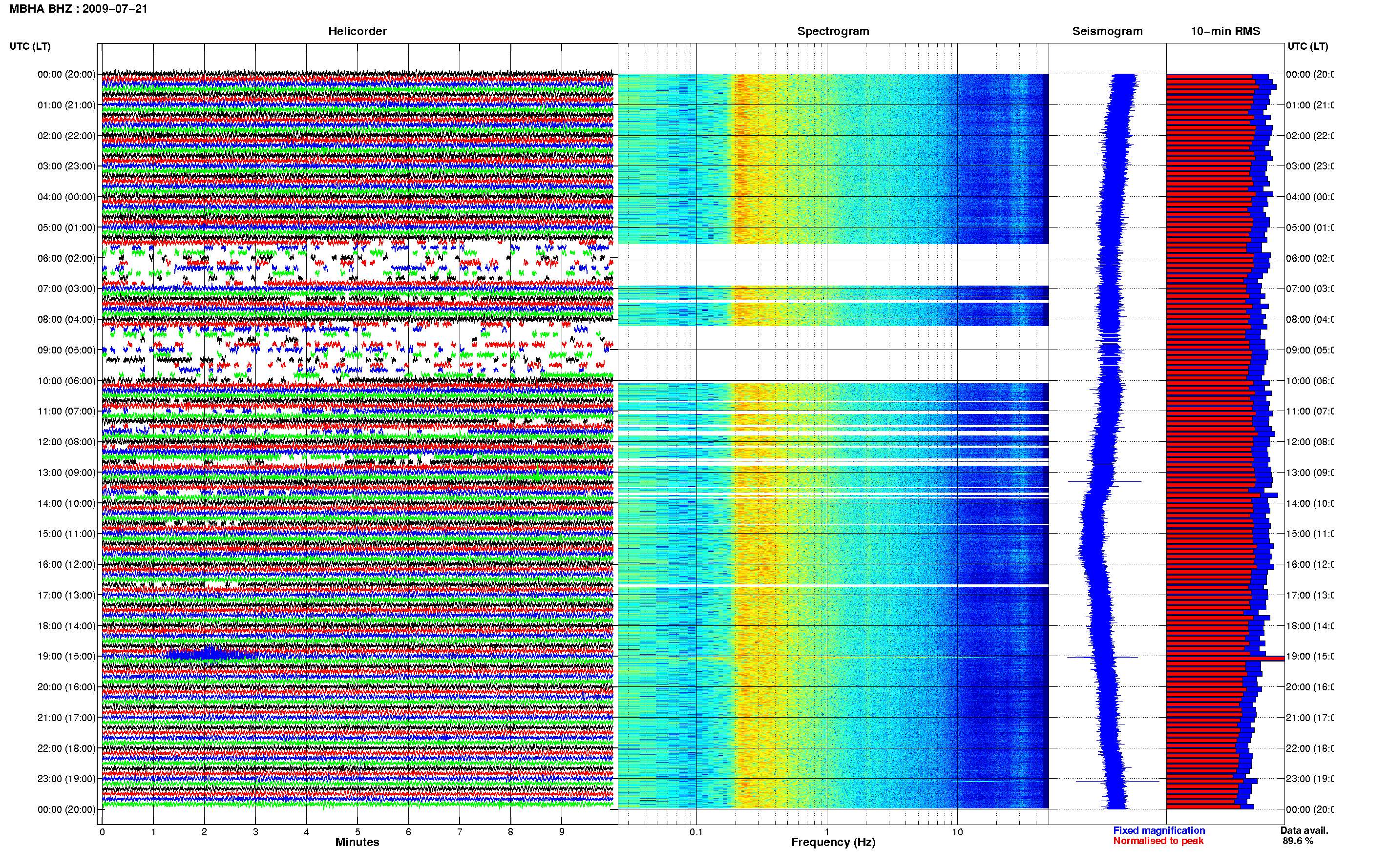The image size is (1389, 868).
Task: Click the left 11:00 (07:00) time label
Action: [x=66, y=411]
